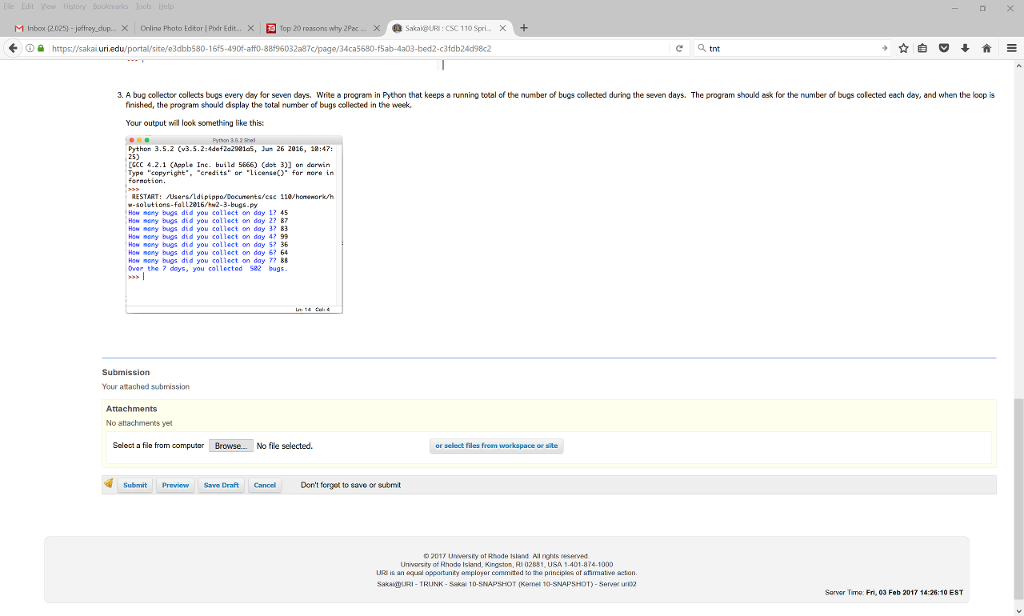The image size is (1024, 616).
Task: Open the downloads arrow icon
Action: point(965,48)
